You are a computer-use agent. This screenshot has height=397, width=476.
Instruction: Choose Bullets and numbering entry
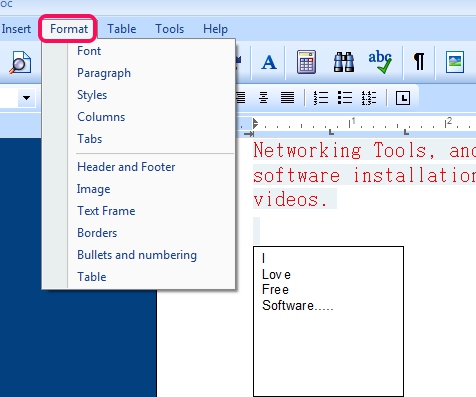pos(137,255)
